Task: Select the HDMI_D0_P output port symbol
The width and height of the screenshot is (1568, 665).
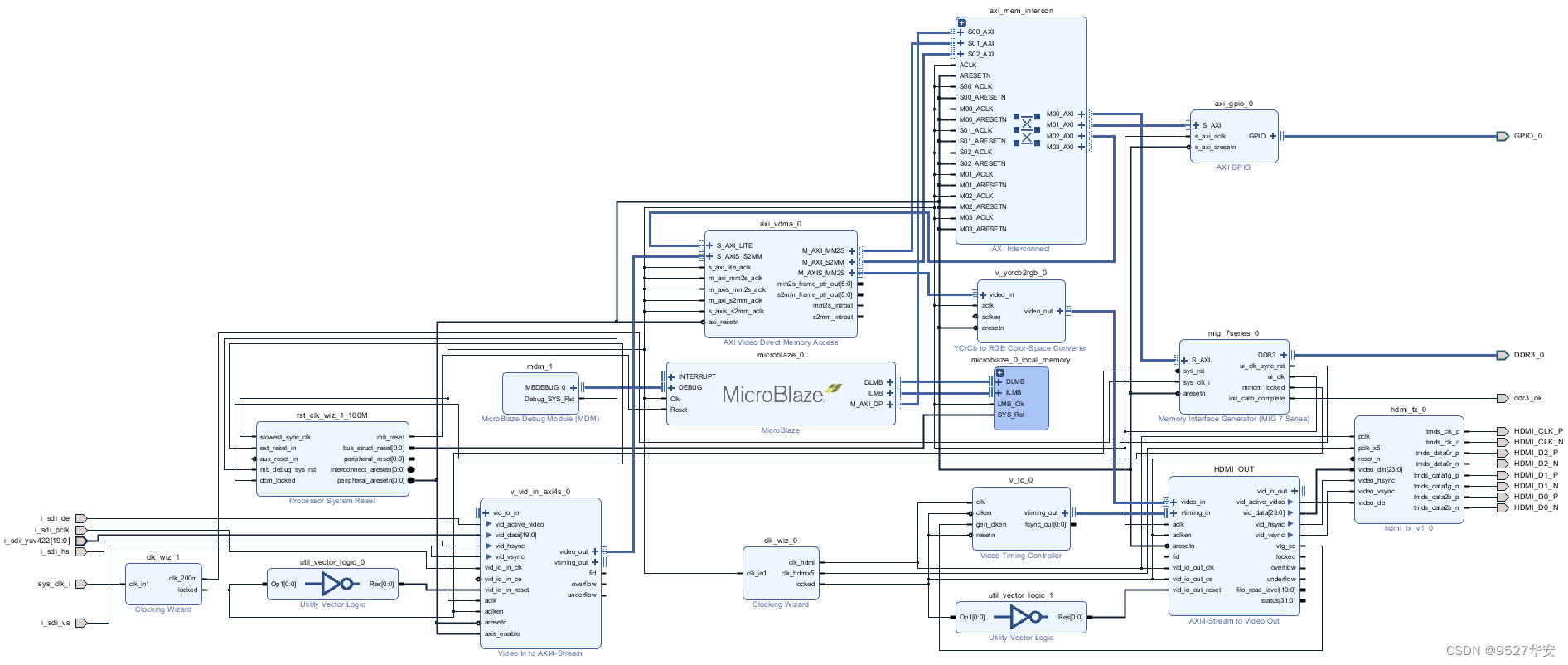Action: click(x=1503, y=497)
